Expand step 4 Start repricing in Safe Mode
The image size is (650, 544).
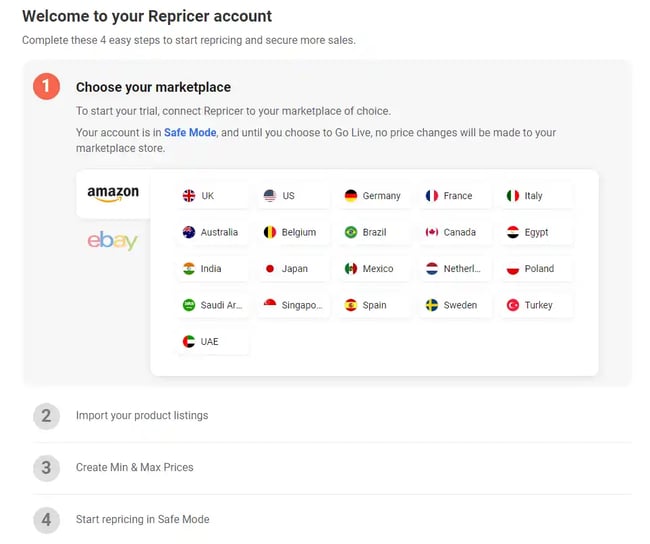142,519
